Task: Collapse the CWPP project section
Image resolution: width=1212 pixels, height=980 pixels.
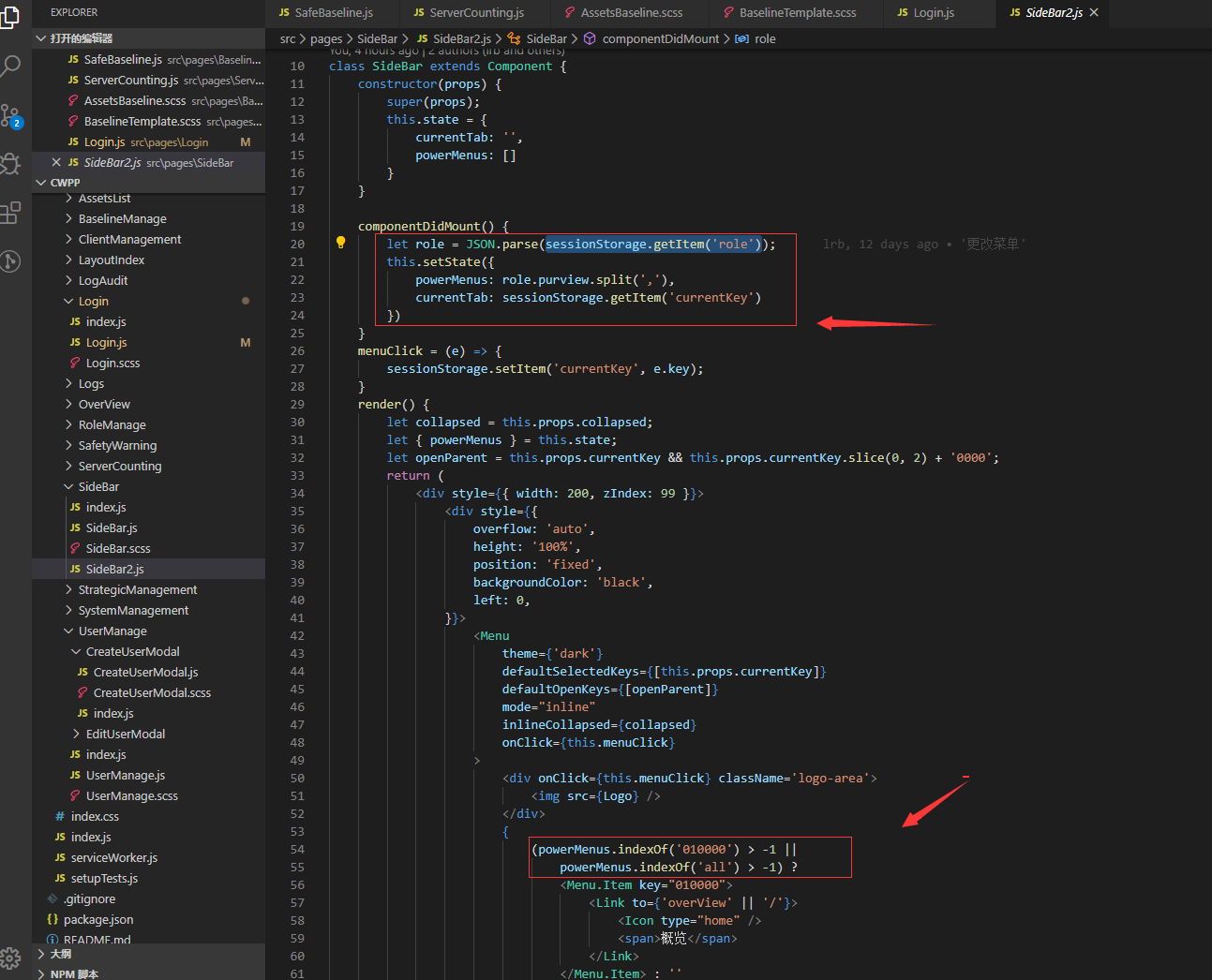Action: (x=65, y=183)
